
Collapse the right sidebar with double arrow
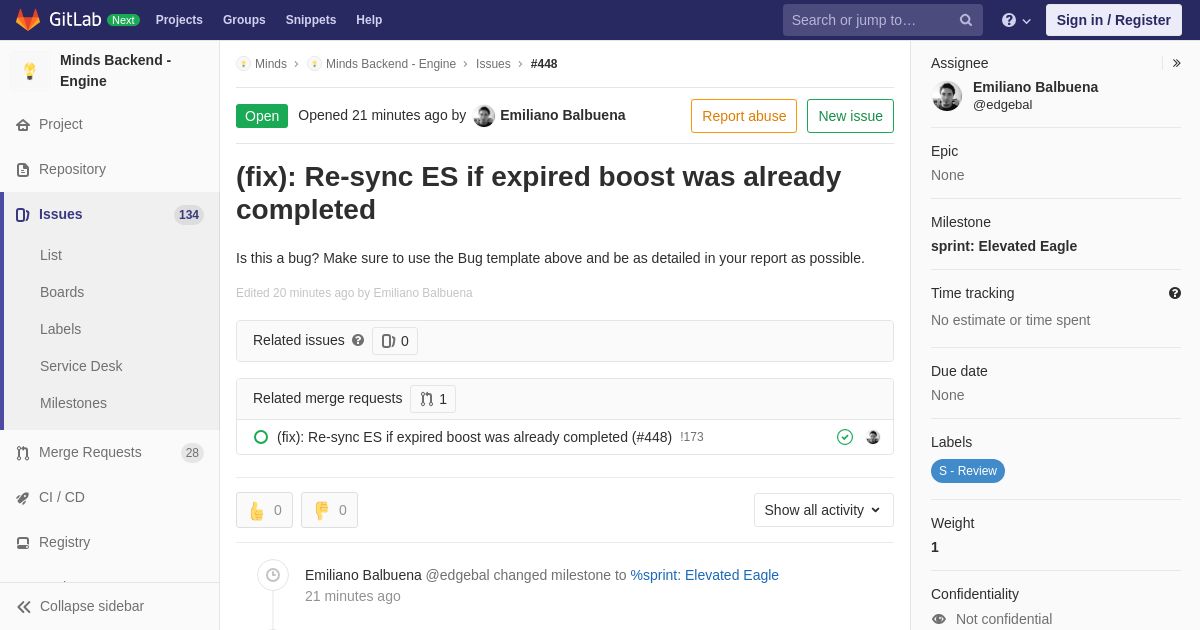[1176, 63]
